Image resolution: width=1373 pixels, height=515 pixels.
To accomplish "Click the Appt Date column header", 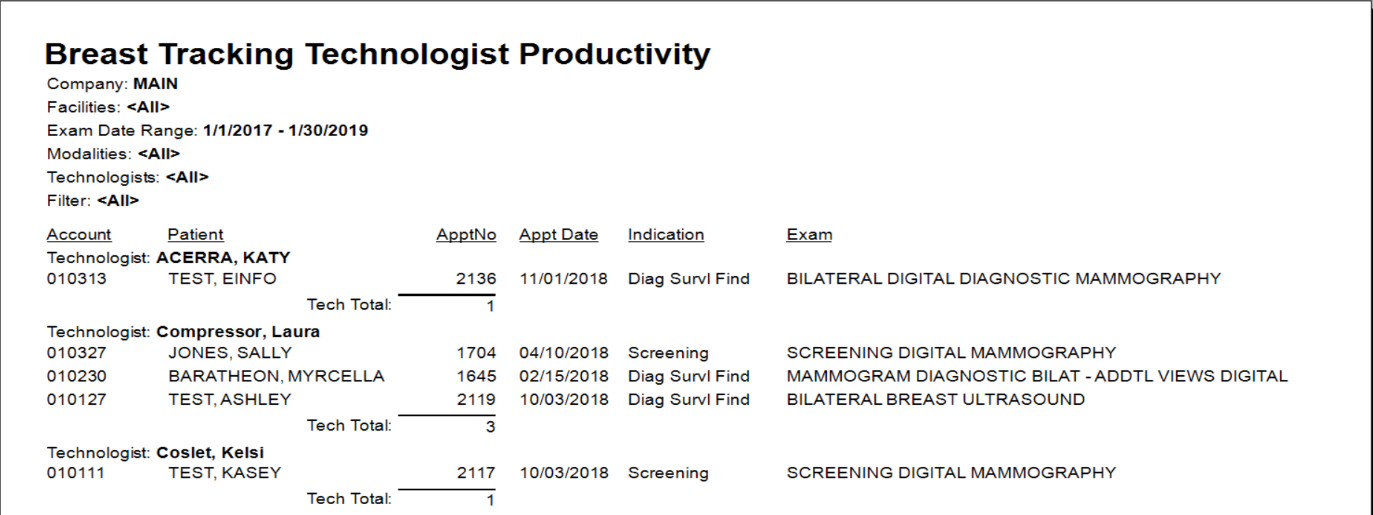I will click(558, 235).
